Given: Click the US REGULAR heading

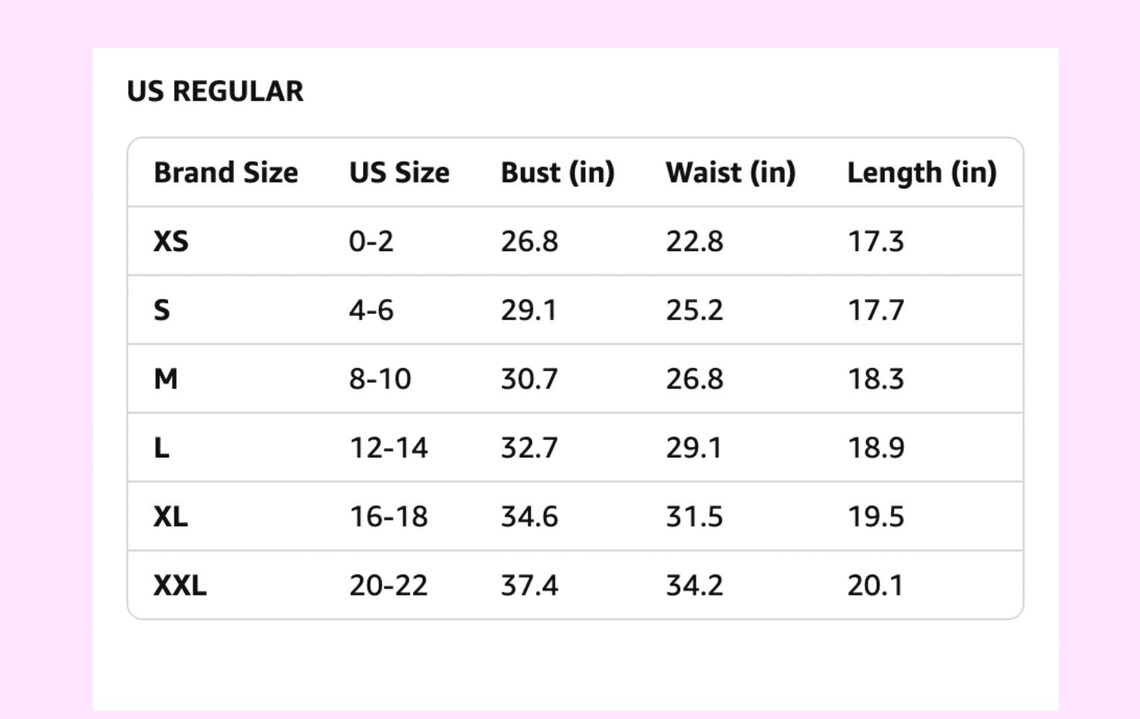Looking at the screenshot, I should point(215,92).
